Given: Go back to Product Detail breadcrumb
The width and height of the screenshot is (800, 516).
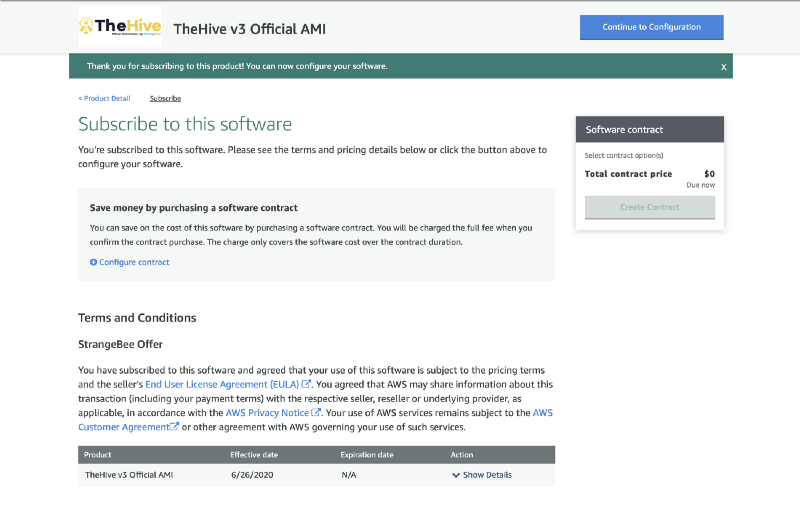Looking at the screenshot, I should pos(105,98).
